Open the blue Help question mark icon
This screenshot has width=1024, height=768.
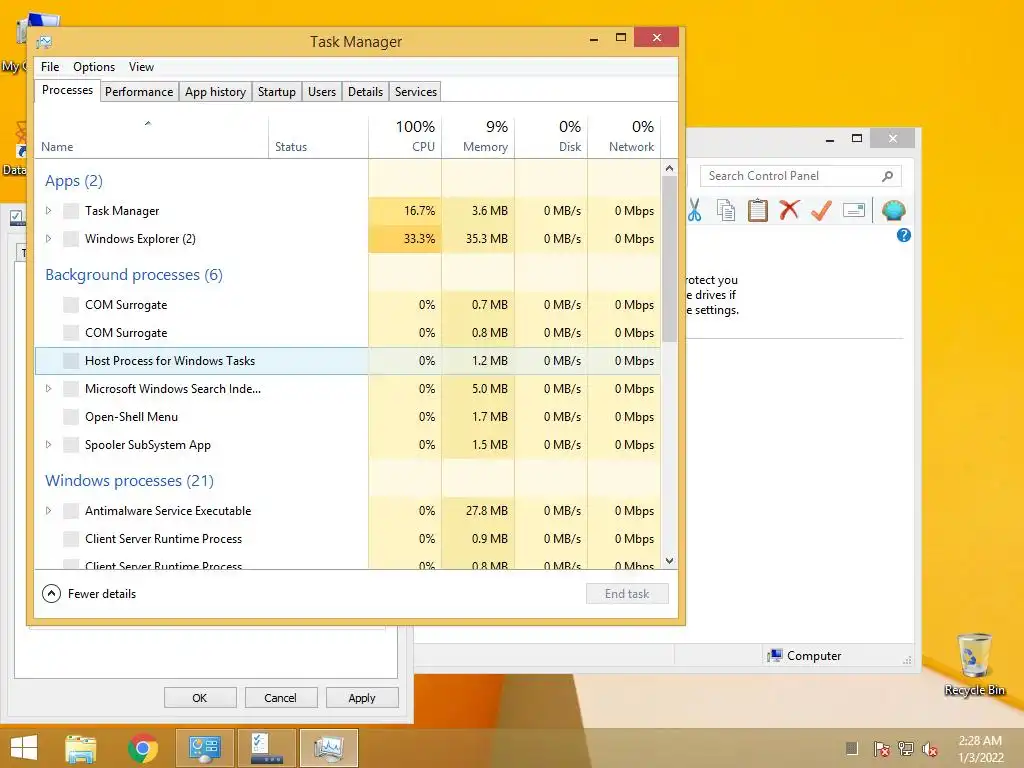904,235
